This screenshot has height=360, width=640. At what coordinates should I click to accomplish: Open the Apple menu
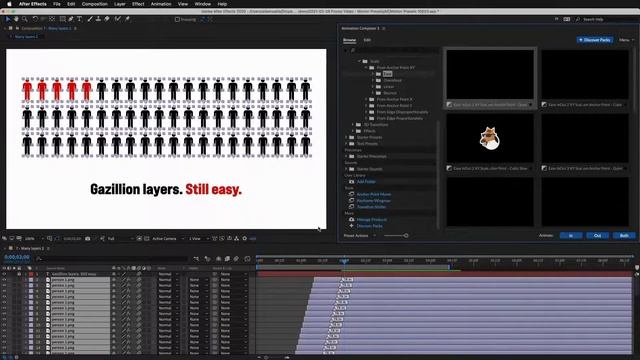(9, 4)
